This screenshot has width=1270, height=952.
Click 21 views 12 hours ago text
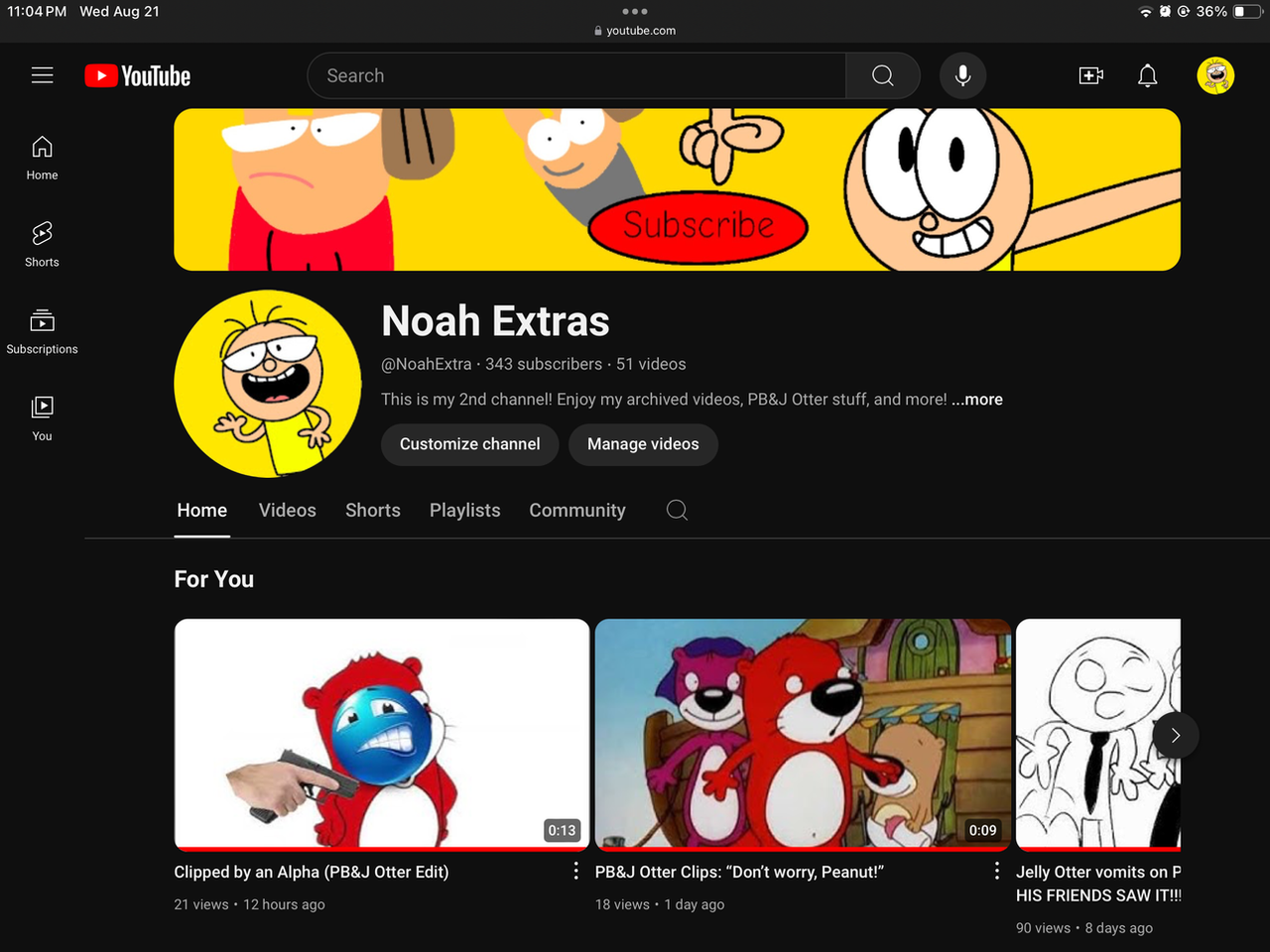[x=250, y=904]
